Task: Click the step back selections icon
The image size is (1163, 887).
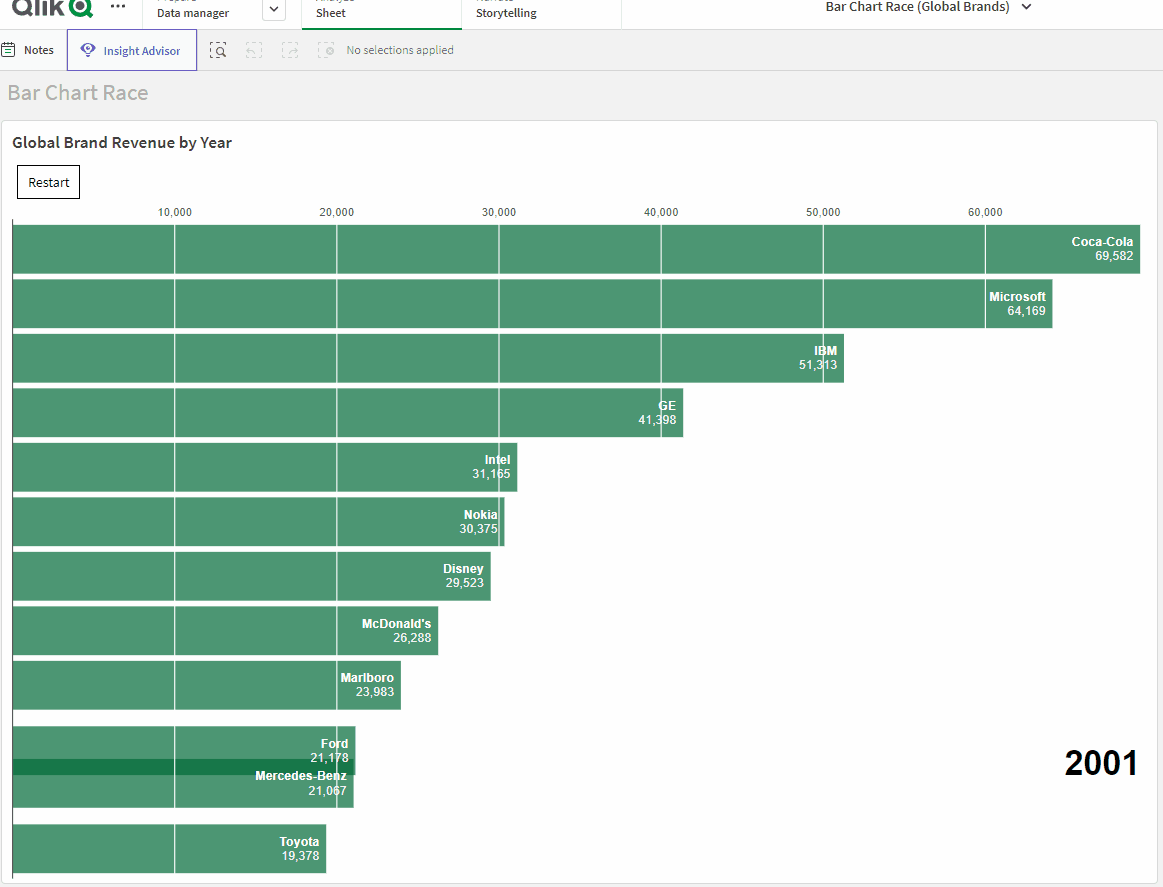Action: 253,49
